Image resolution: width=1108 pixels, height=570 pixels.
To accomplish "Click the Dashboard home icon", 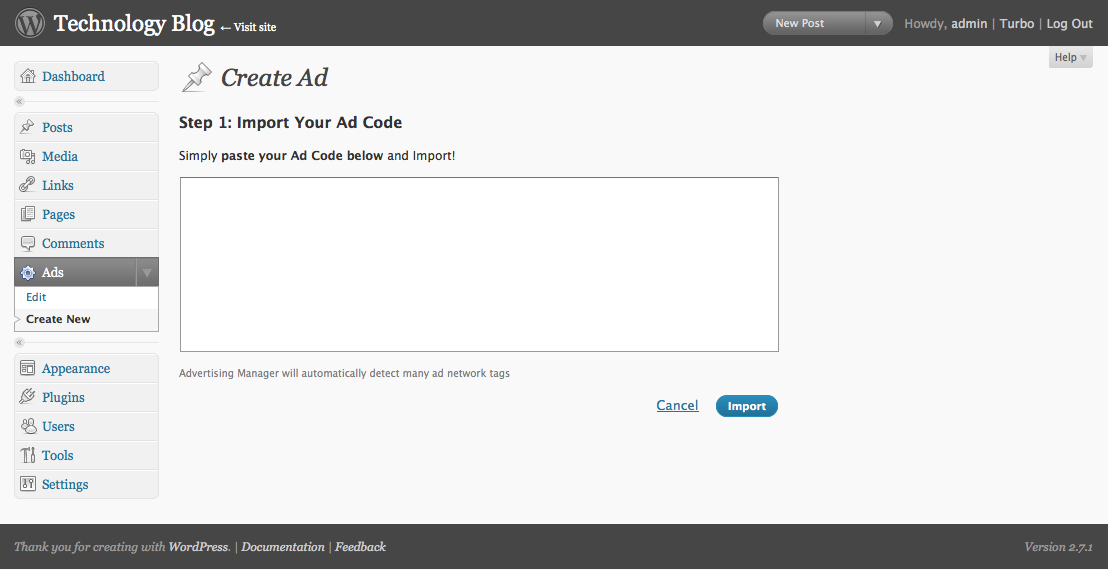I will tap(28, 77).
